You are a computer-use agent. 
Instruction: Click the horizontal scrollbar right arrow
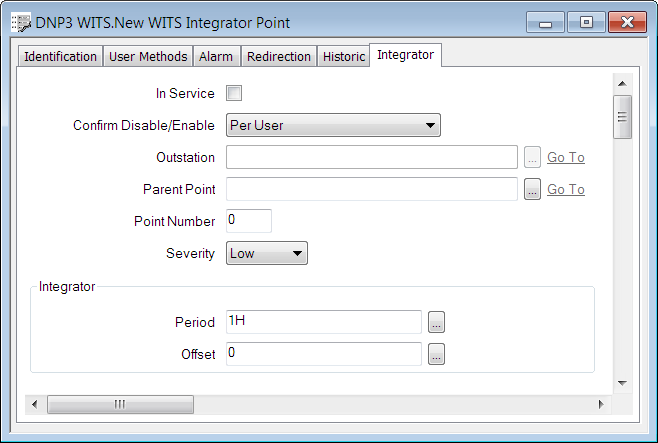tap(601, 404)
